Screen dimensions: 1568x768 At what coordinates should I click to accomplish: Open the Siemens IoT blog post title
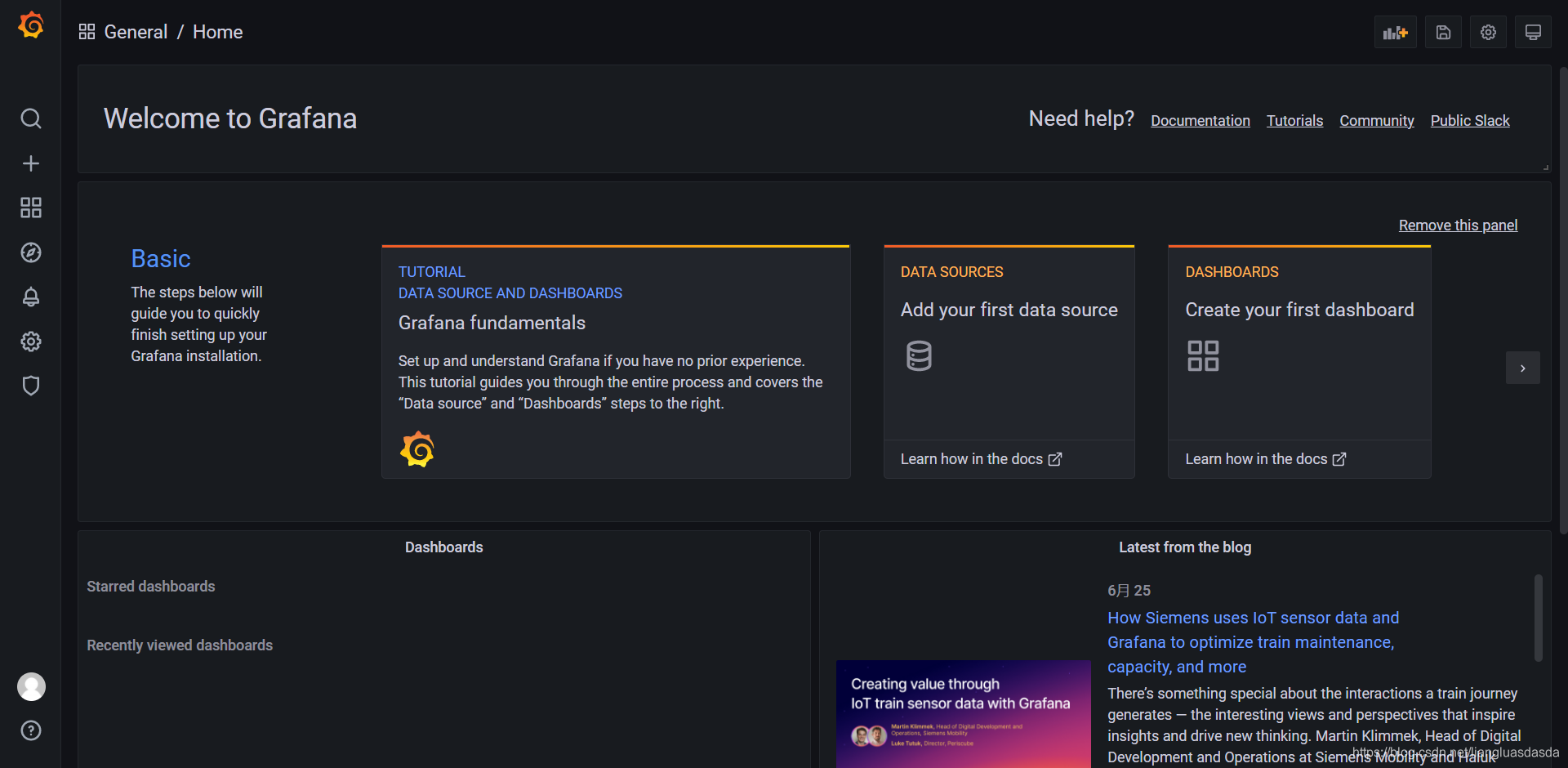pos(1253,642)
